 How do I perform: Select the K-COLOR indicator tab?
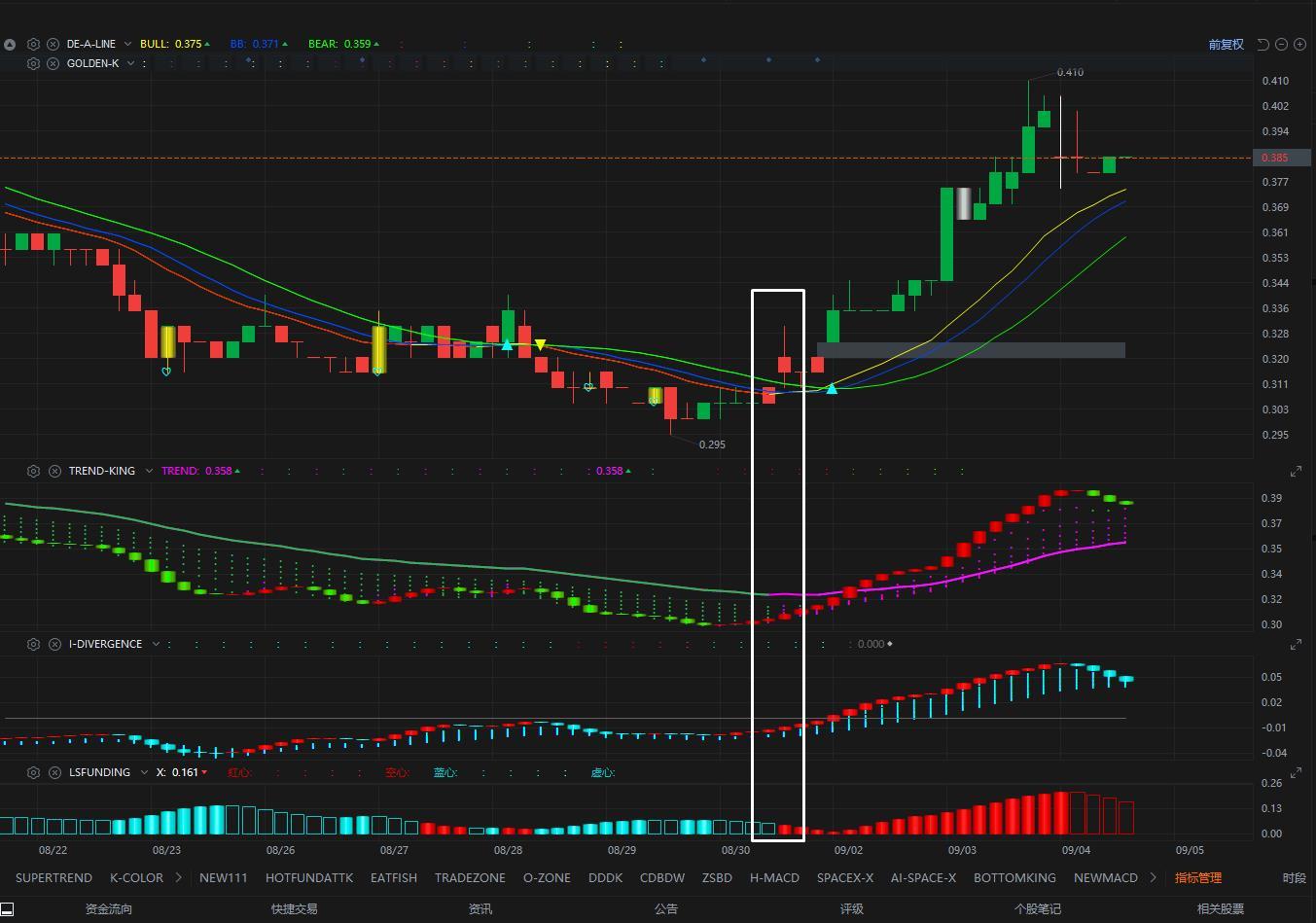click(136, 877)
